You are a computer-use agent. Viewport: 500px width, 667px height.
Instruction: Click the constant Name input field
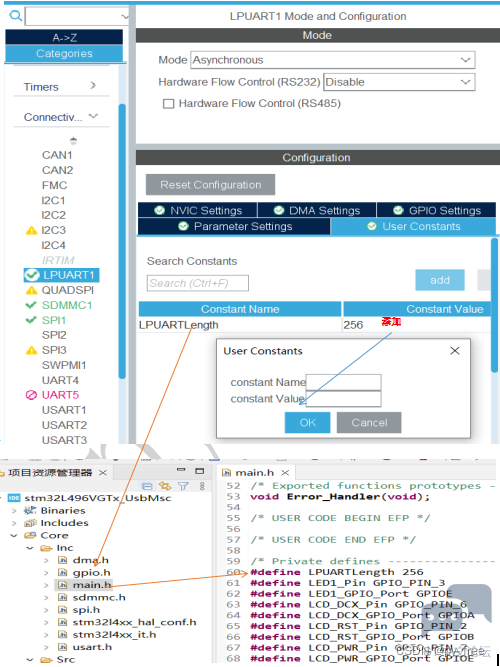[343, 382]
